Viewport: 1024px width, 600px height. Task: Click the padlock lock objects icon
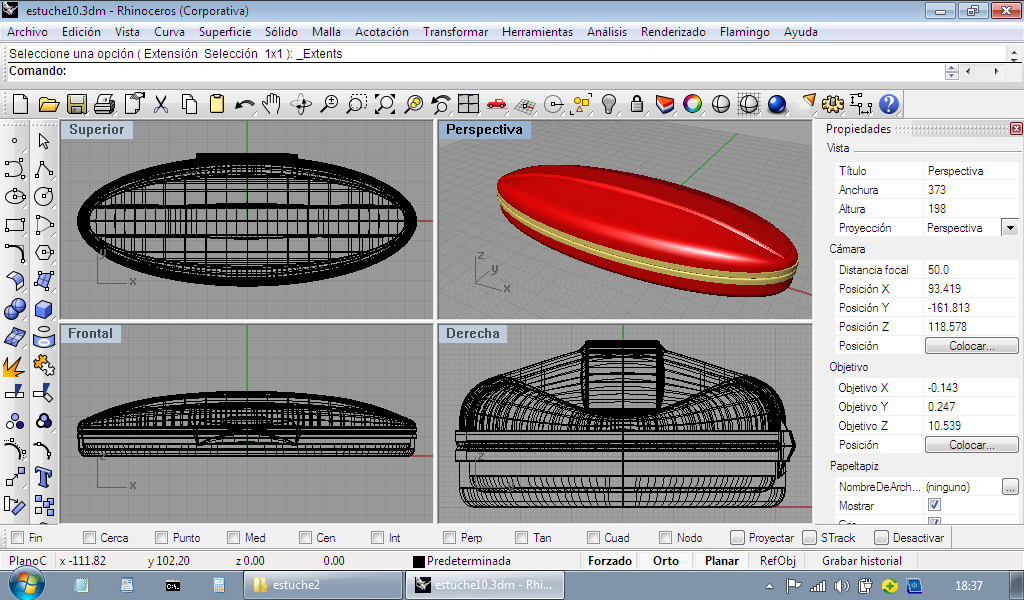[x=636, y=104]
